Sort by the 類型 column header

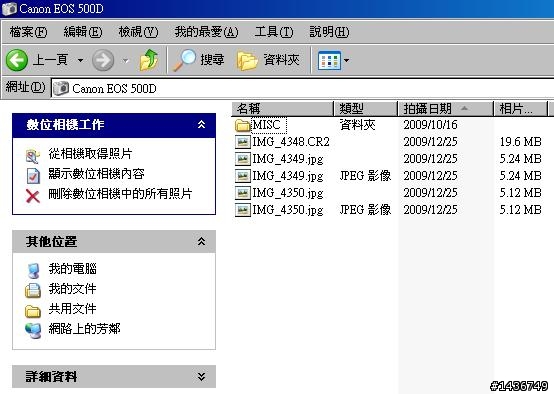(366, 109)
